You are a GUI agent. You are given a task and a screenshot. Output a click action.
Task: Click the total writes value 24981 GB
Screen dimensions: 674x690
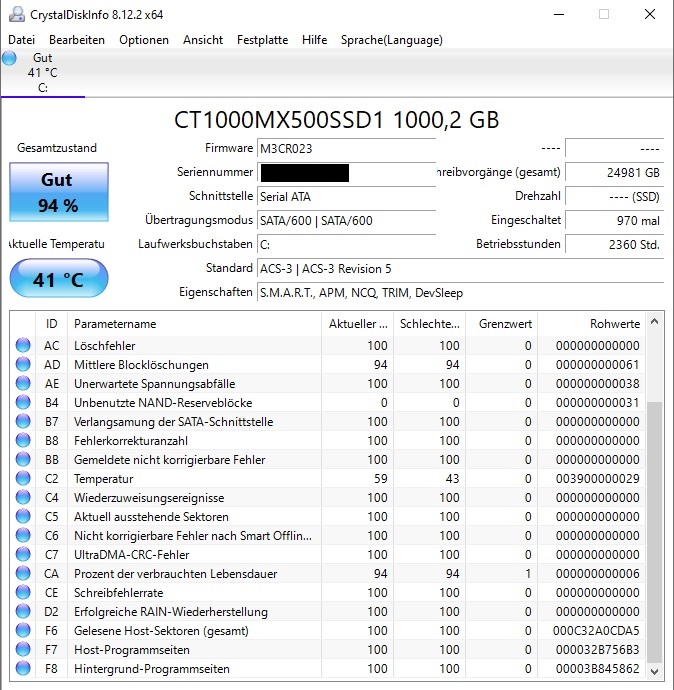click(x=614, y=172)
